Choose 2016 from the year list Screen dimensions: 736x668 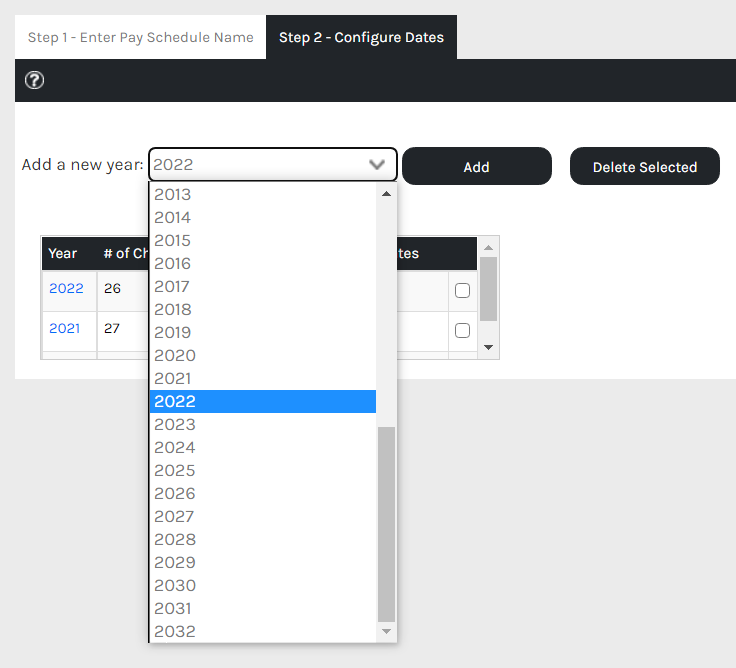coord(263,263)
